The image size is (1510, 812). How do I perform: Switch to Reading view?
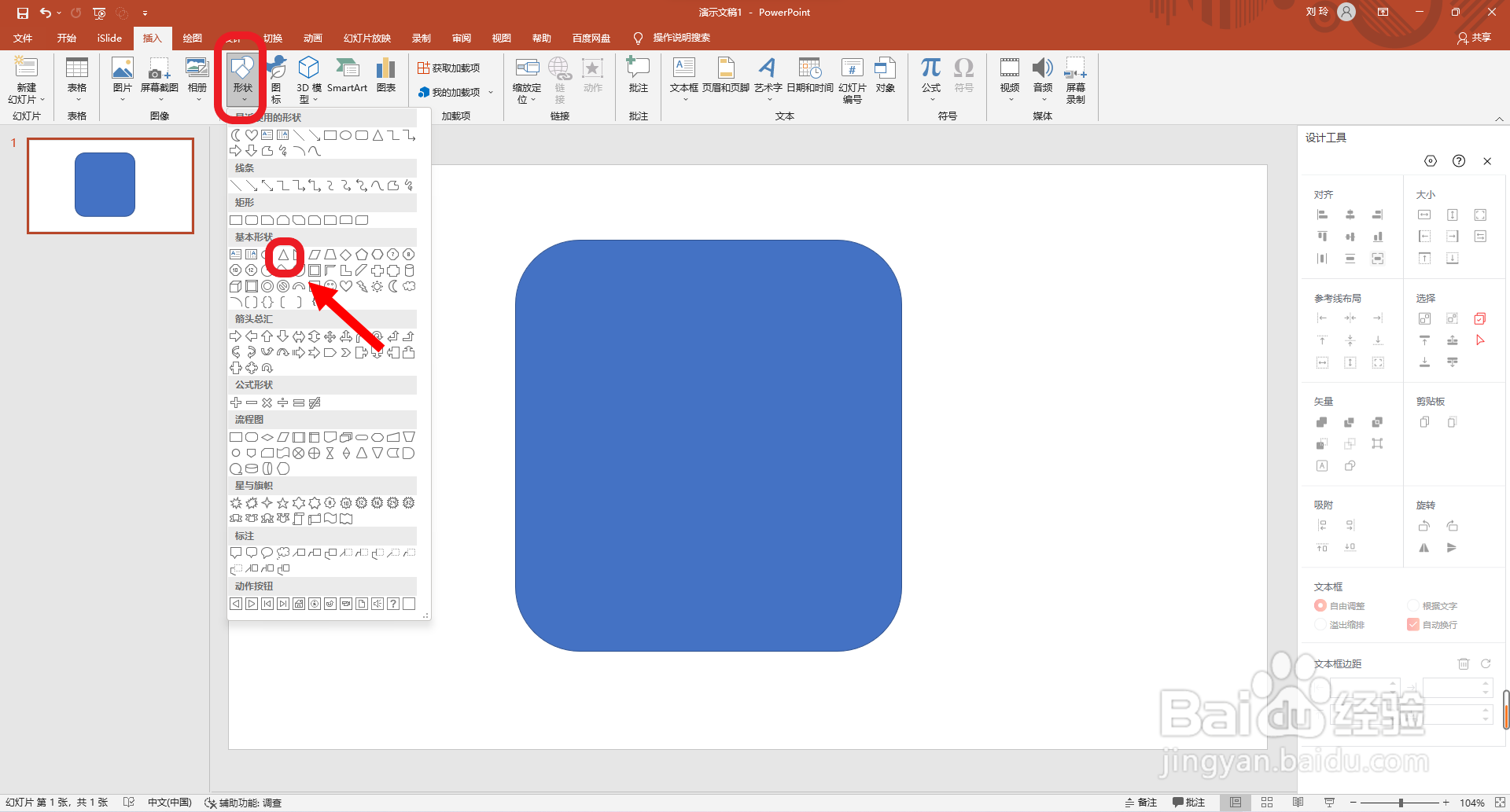(x=1298, y=803)
